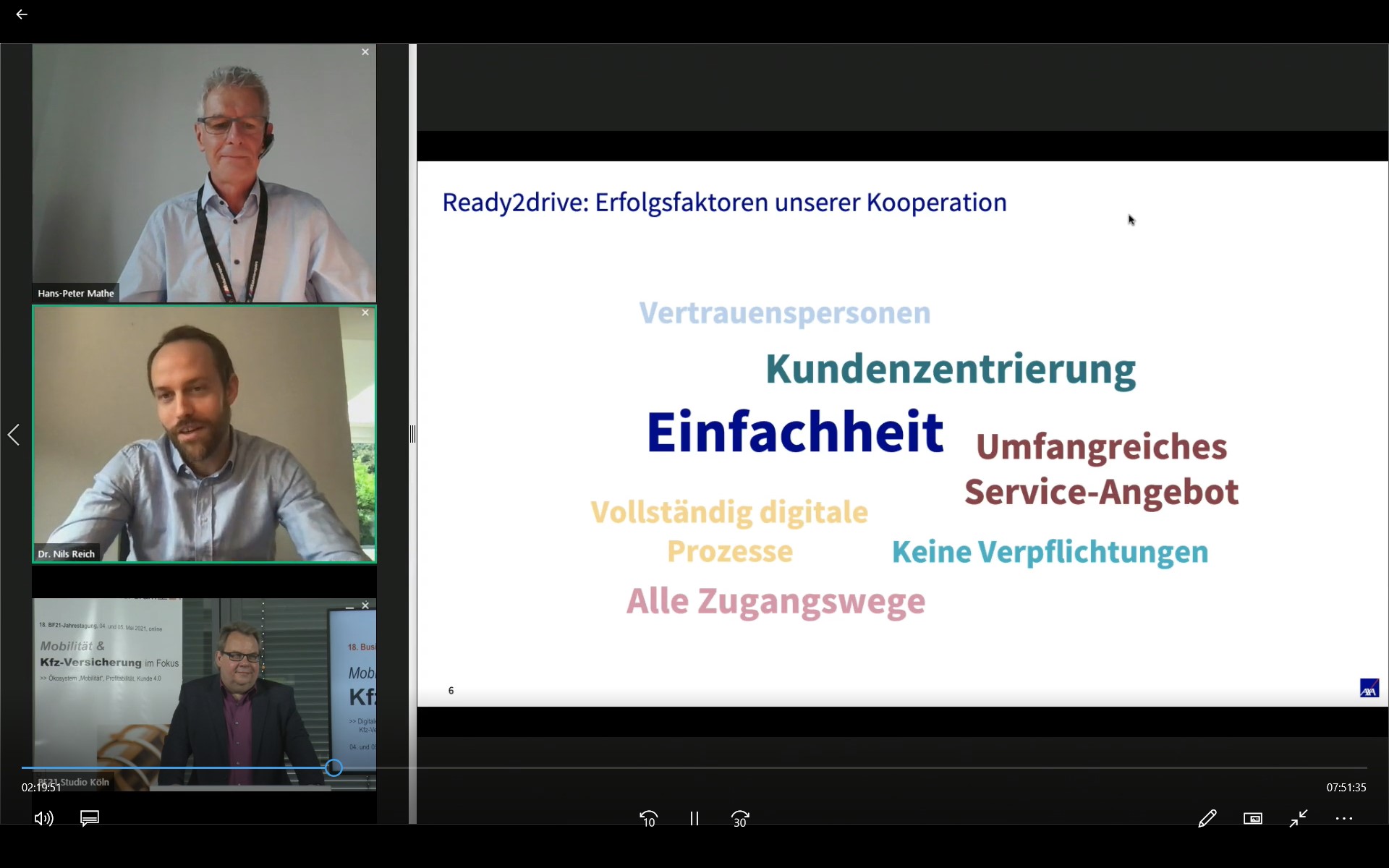Pause the video playback
The image size is (1389, 868).
pyautogui.click(x=694, y=819)
